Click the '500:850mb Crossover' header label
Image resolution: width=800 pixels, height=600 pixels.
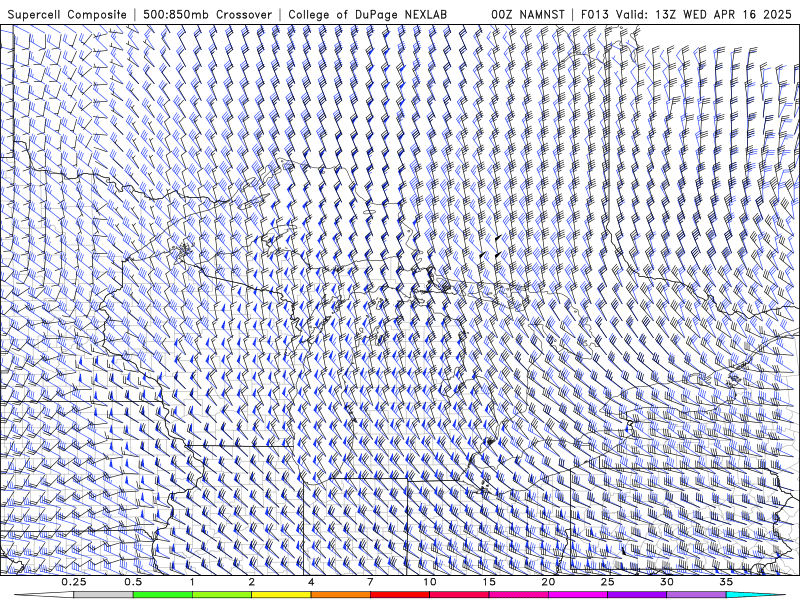pyautogui.click(x=207, y=14)
